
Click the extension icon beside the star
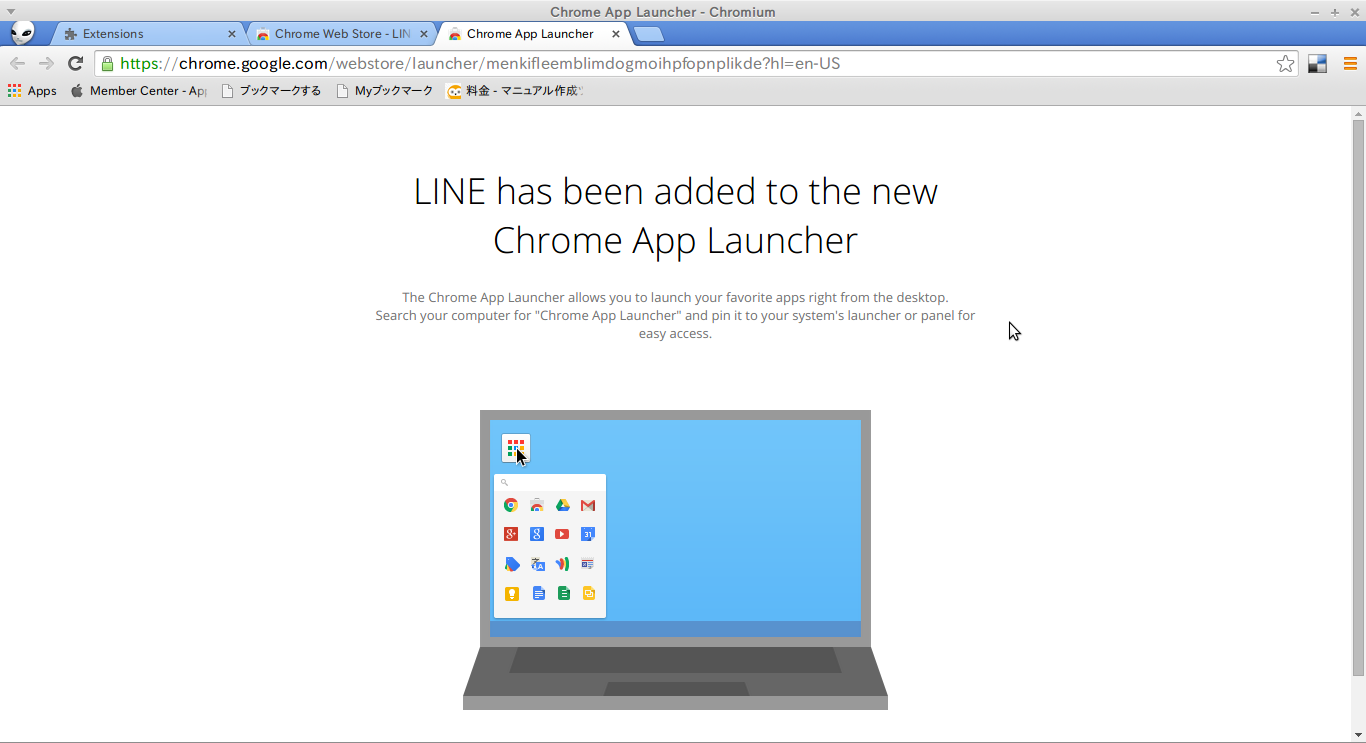click(x=1317, y=64)
